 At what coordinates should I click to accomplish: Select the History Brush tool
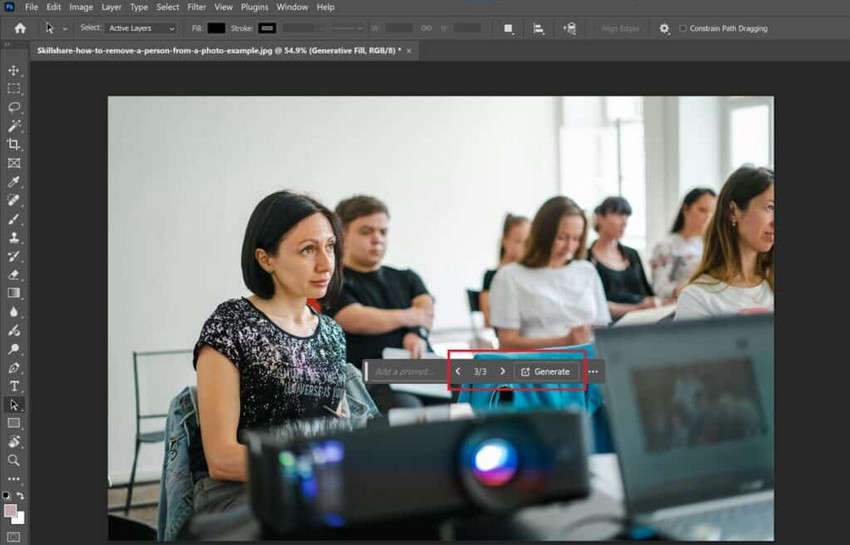14,256
